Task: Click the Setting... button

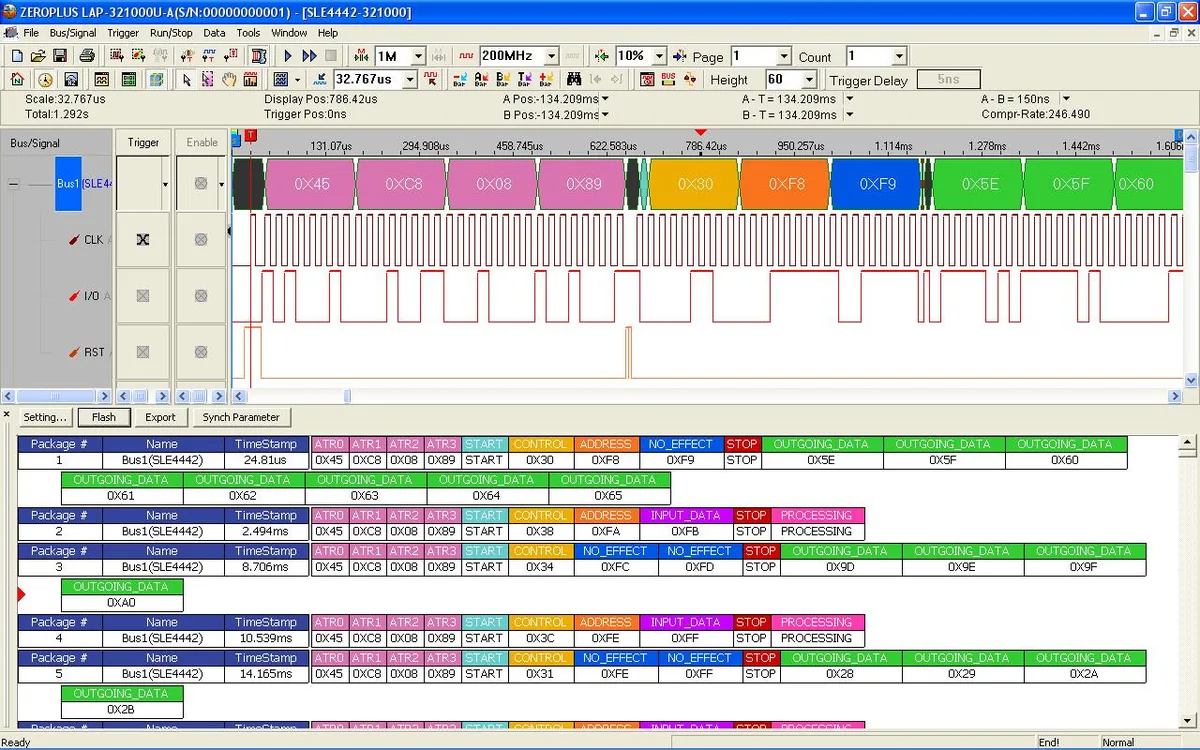Action: coord(46,417)
